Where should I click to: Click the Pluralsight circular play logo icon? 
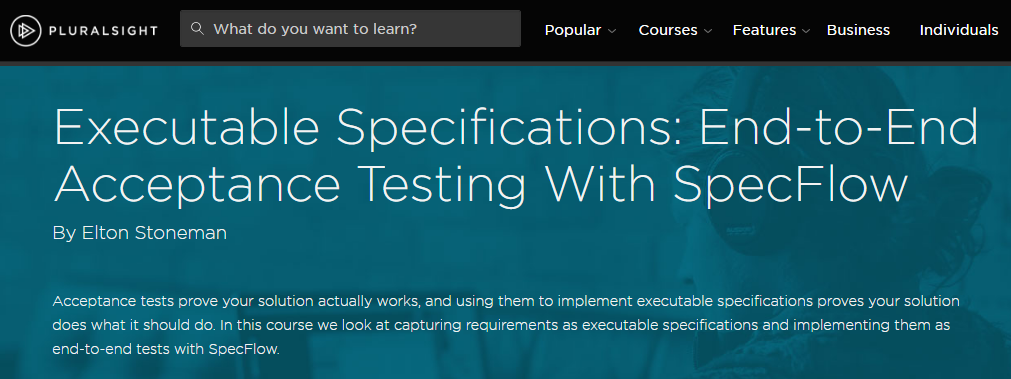point(26,30)
